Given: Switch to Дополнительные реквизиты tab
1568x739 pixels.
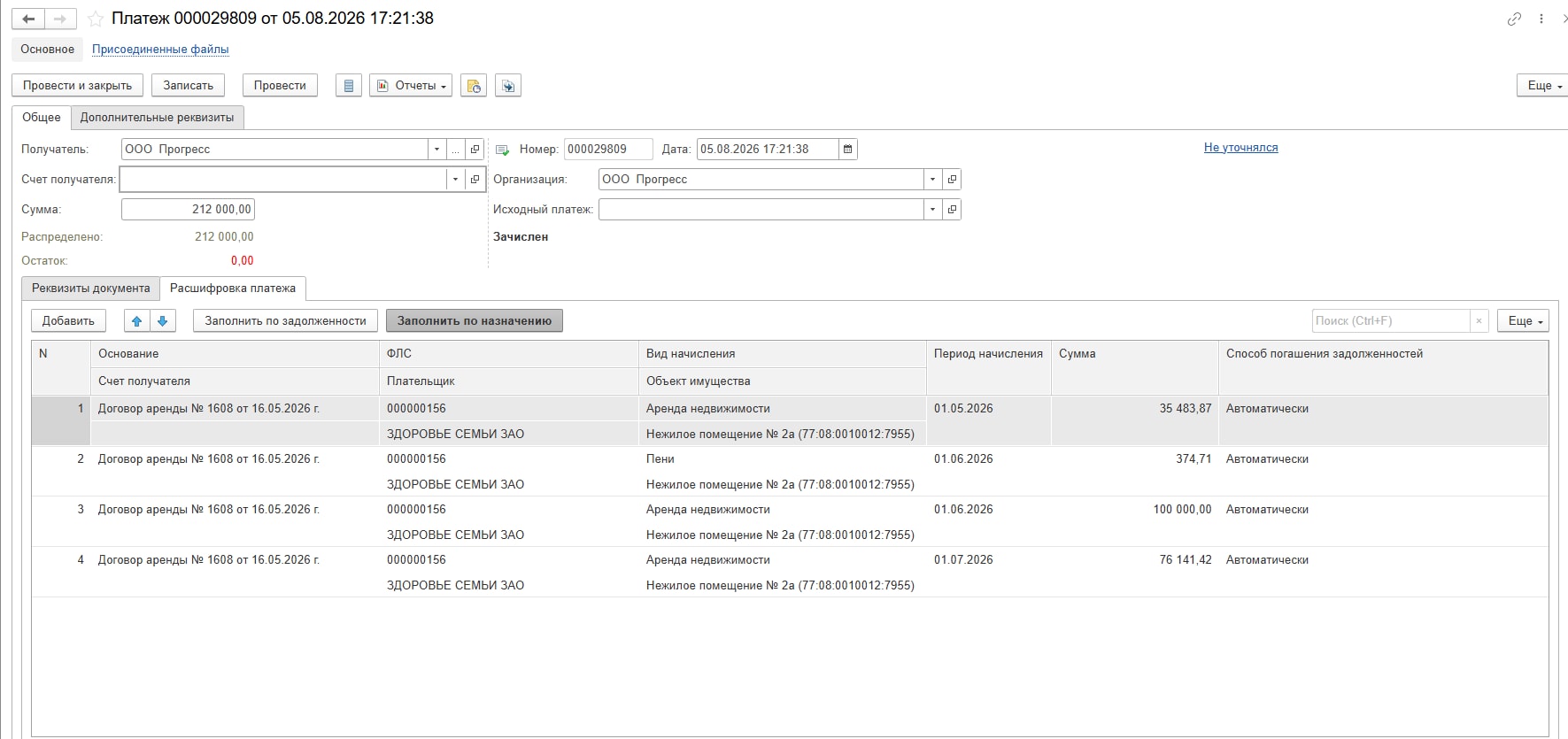Looking at the screenshot, I should 157,118.
